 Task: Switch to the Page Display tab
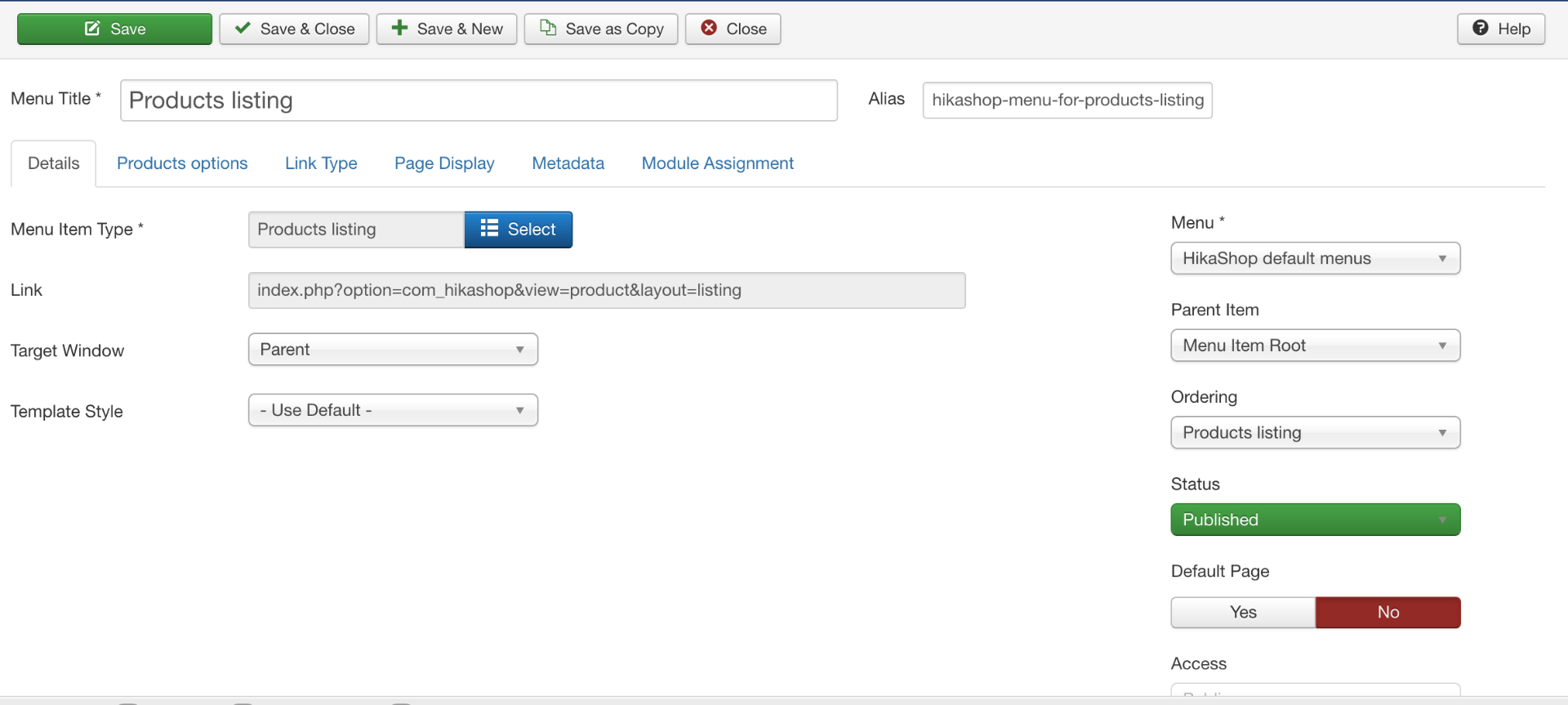coord(444,163)
